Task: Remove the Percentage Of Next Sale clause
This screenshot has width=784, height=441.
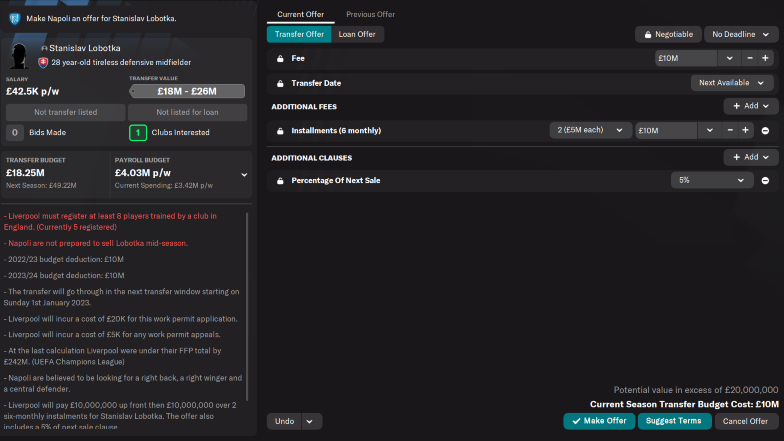Action: tap(765, 180)
